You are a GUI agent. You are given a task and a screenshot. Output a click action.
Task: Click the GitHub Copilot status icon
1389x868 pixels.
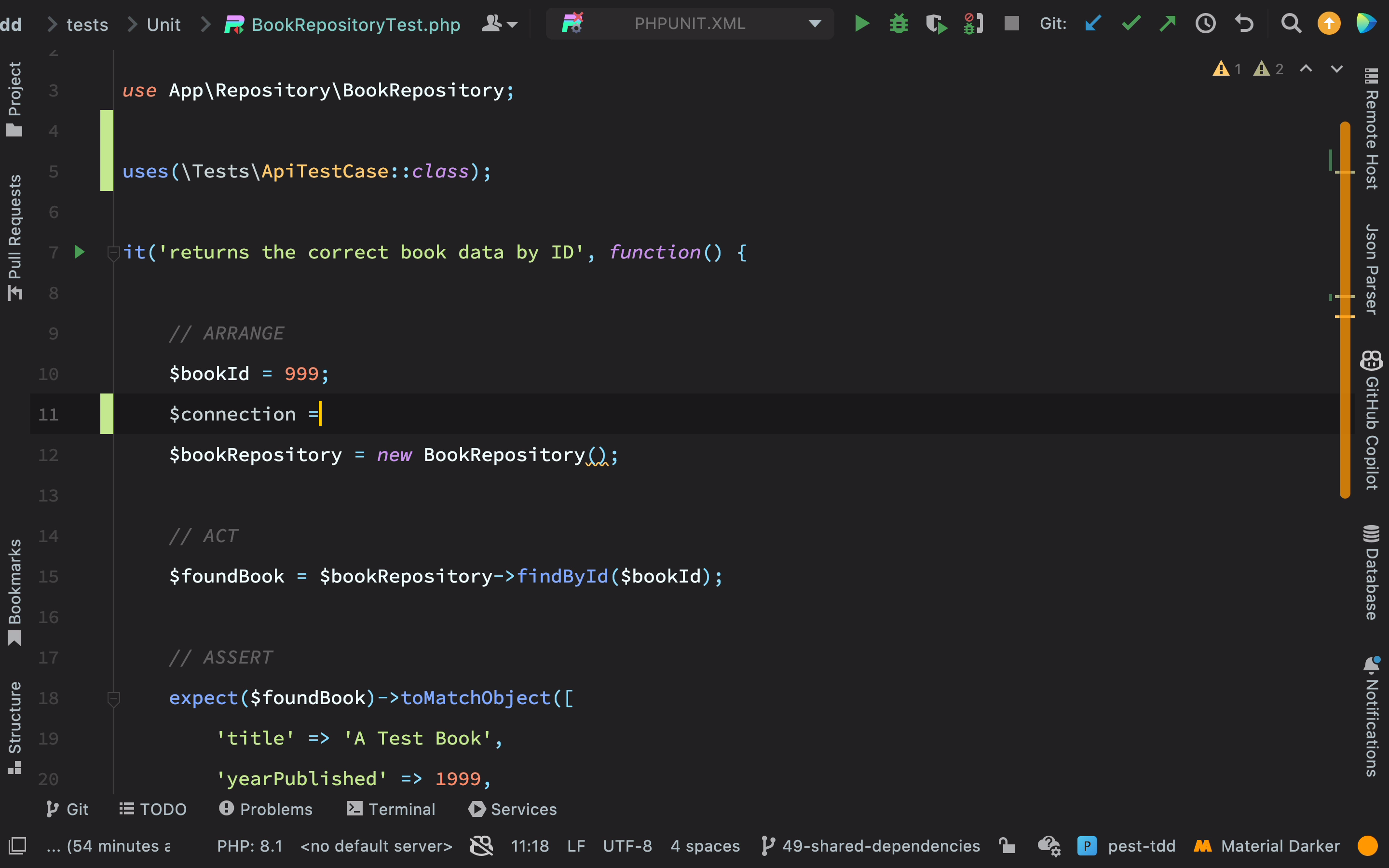click(481, 846)
